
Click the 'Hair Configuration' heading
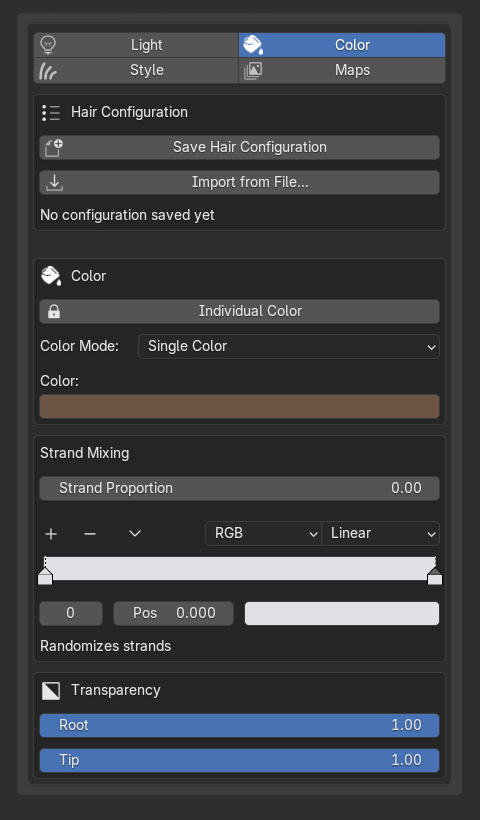pyautogui.click(x=129, y=112)
